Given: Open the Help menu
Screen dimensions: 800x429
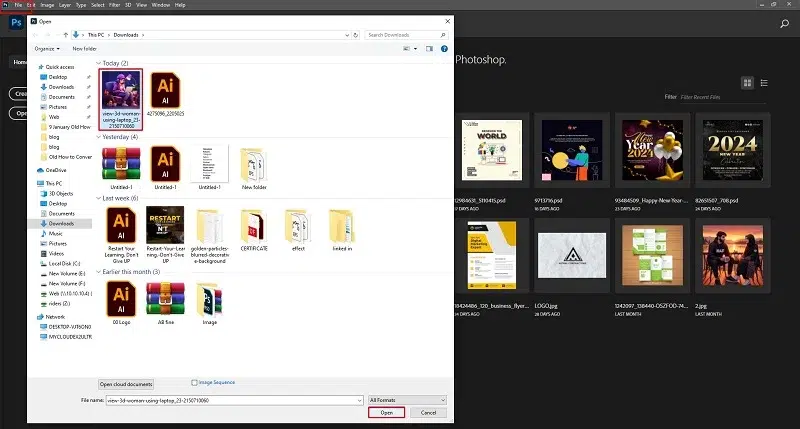Looking at the screenshot, I should 180,5.
